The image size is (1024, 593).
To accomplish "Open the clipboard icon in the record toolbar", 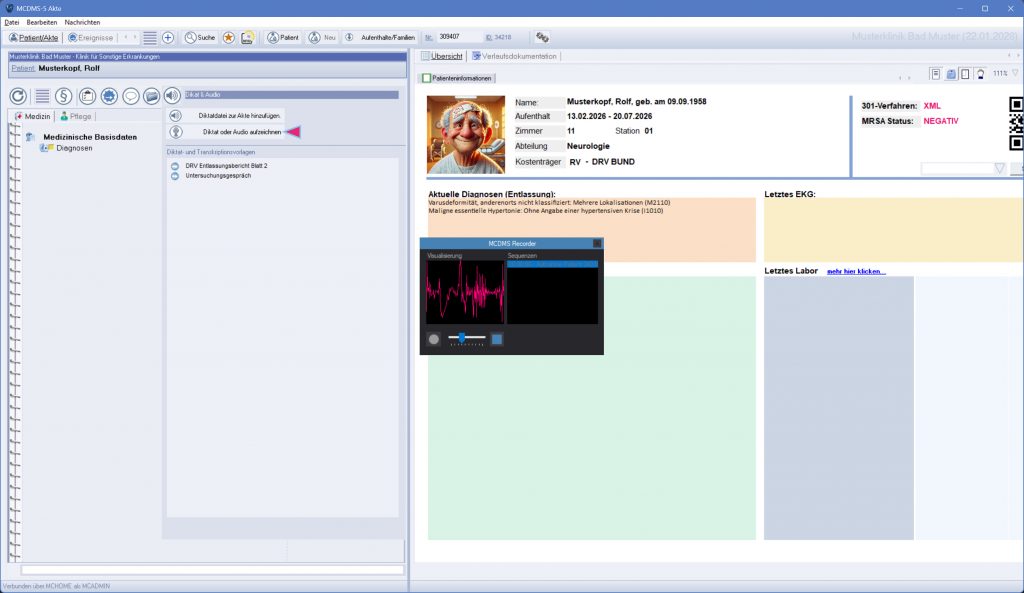I will click(87, 96).
